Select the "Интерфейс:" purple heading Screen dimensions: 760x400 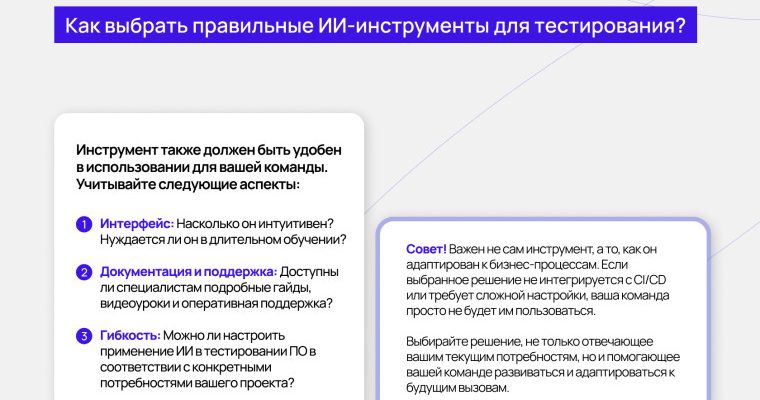click(x=137, y=223)
